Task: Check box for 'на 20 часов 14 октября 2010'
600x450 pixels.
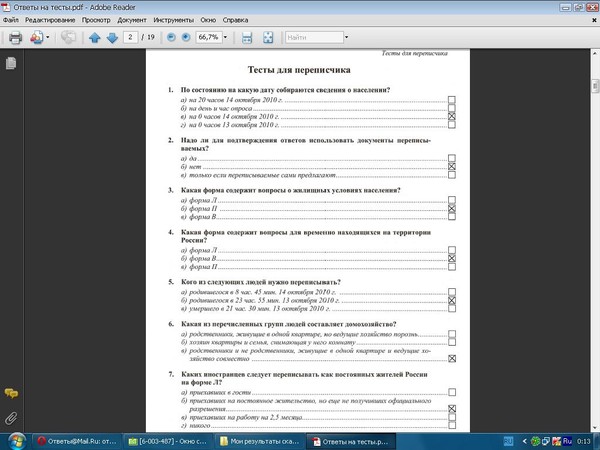Action: 452,100
